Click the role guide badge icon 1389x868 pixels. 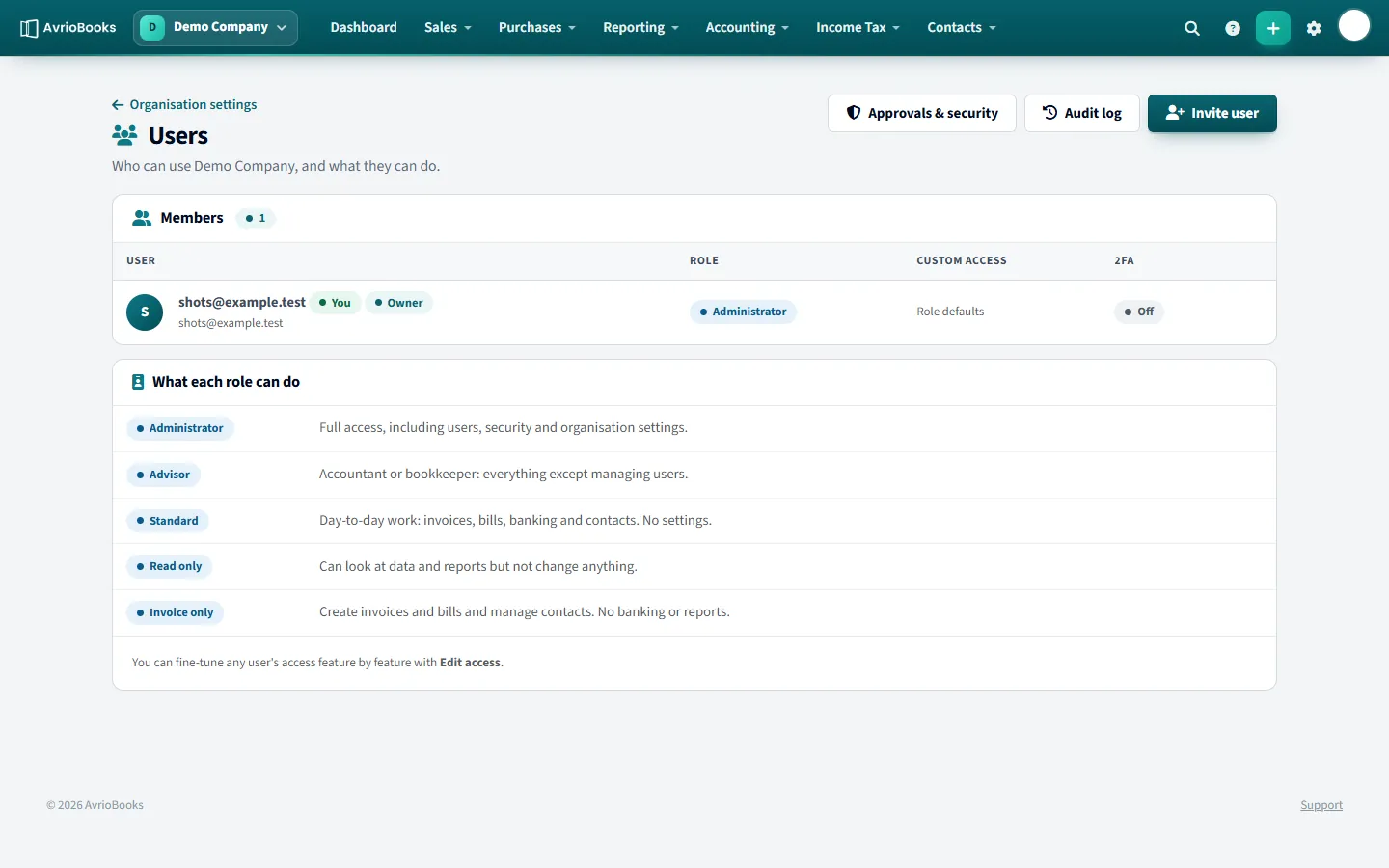coord(138,382)
